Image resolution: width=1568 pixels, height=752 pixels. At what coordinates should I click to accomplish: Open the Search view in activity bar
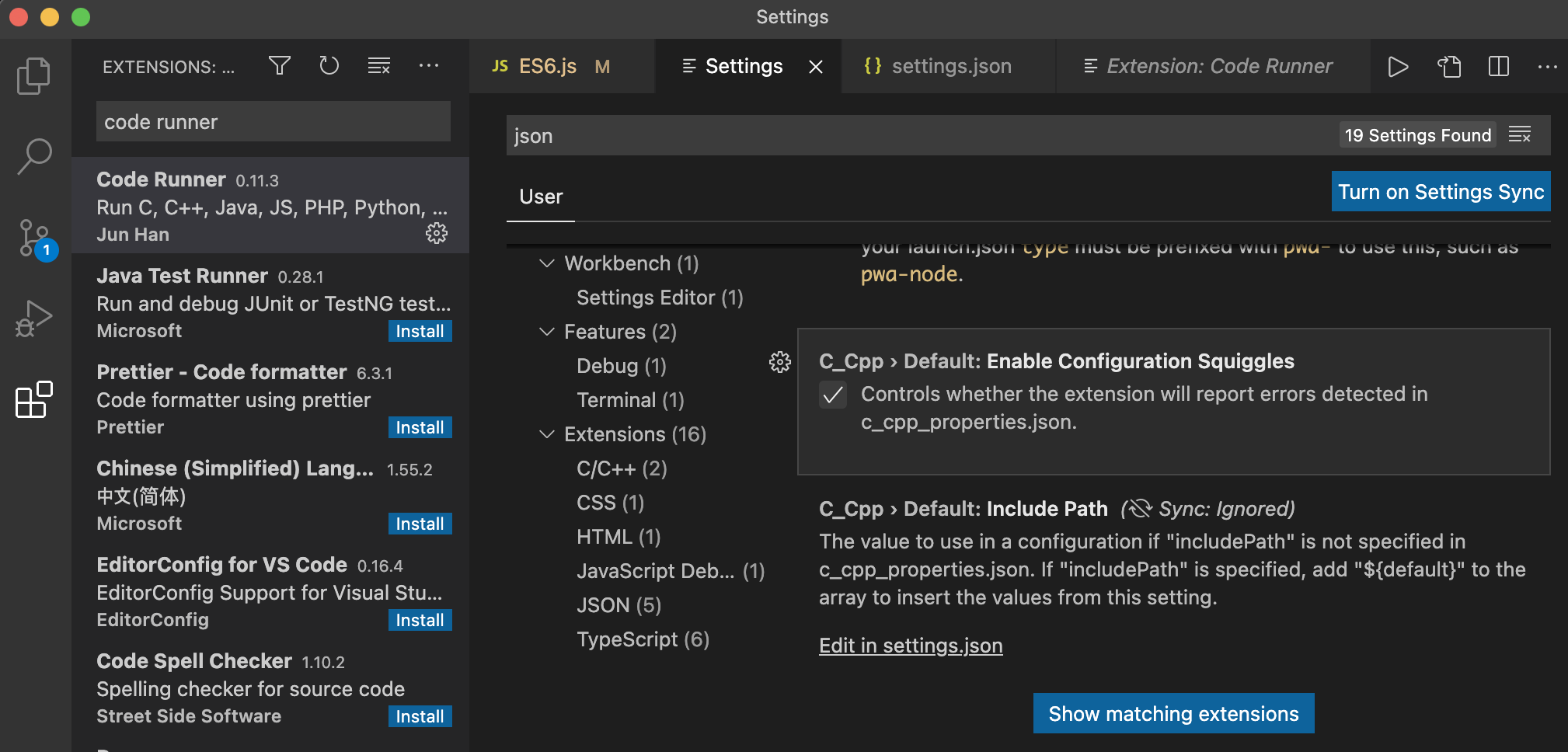click(34, 157)
